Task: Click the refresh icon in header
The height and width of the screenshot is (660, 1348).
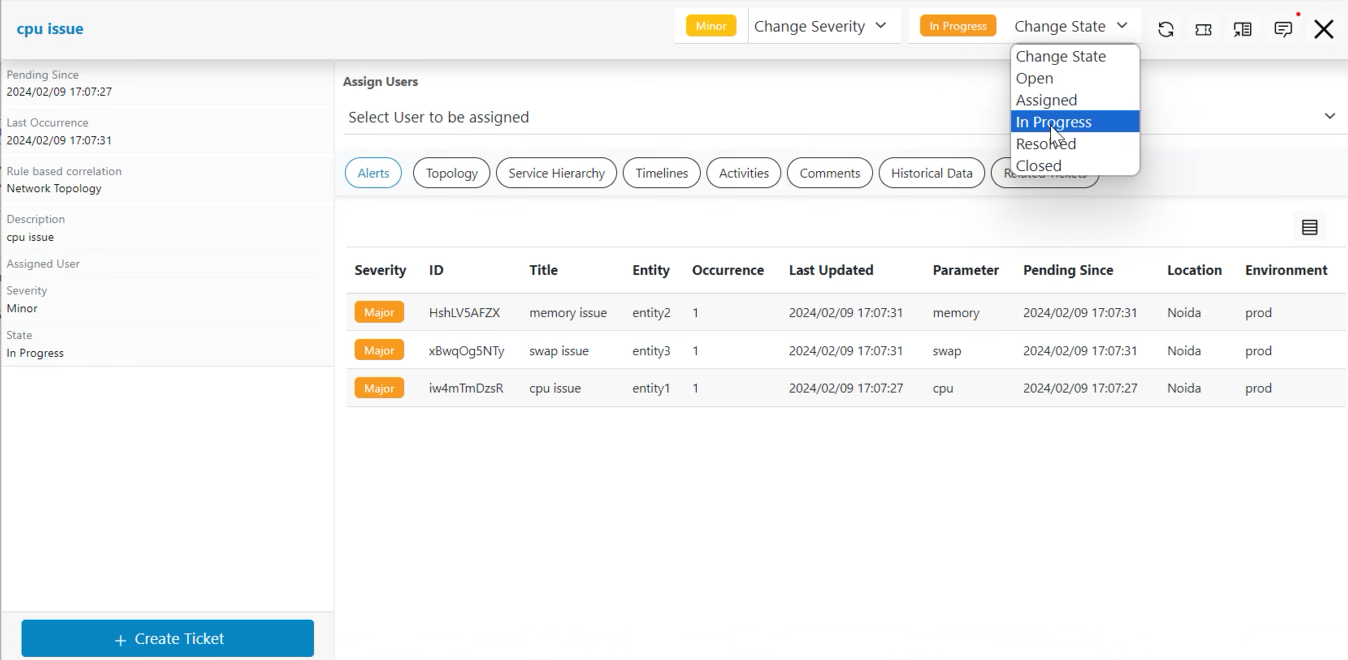Action: click(1165, 29)
